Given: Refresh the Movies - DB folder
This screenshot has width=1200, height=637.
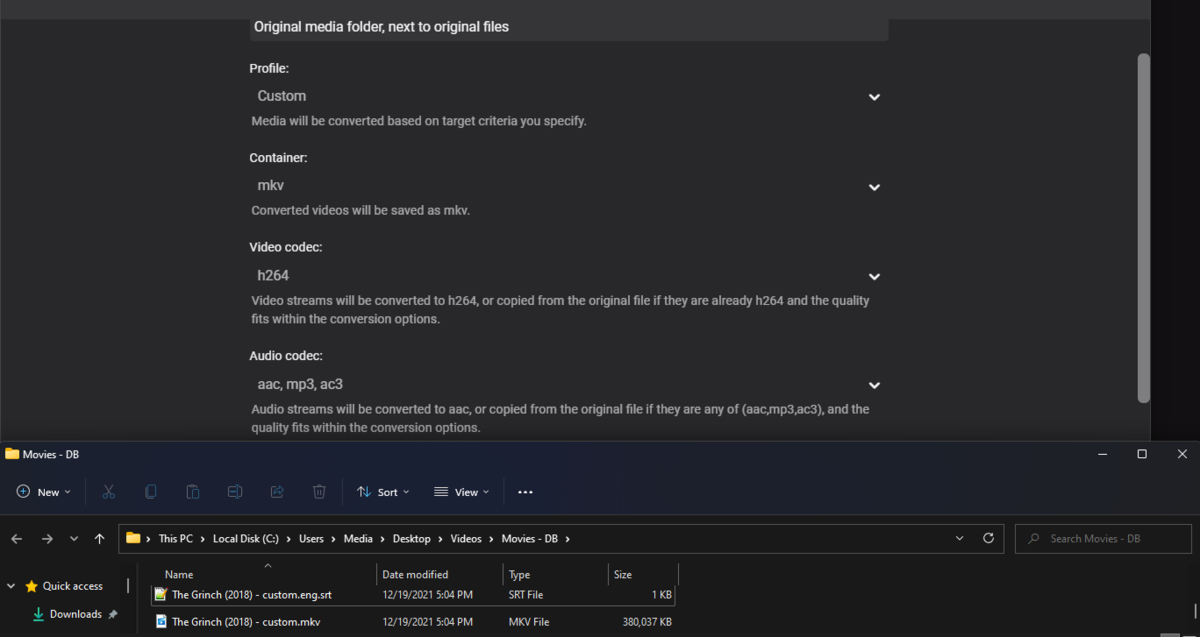Looking at the screenshot, I should point(988,538).
